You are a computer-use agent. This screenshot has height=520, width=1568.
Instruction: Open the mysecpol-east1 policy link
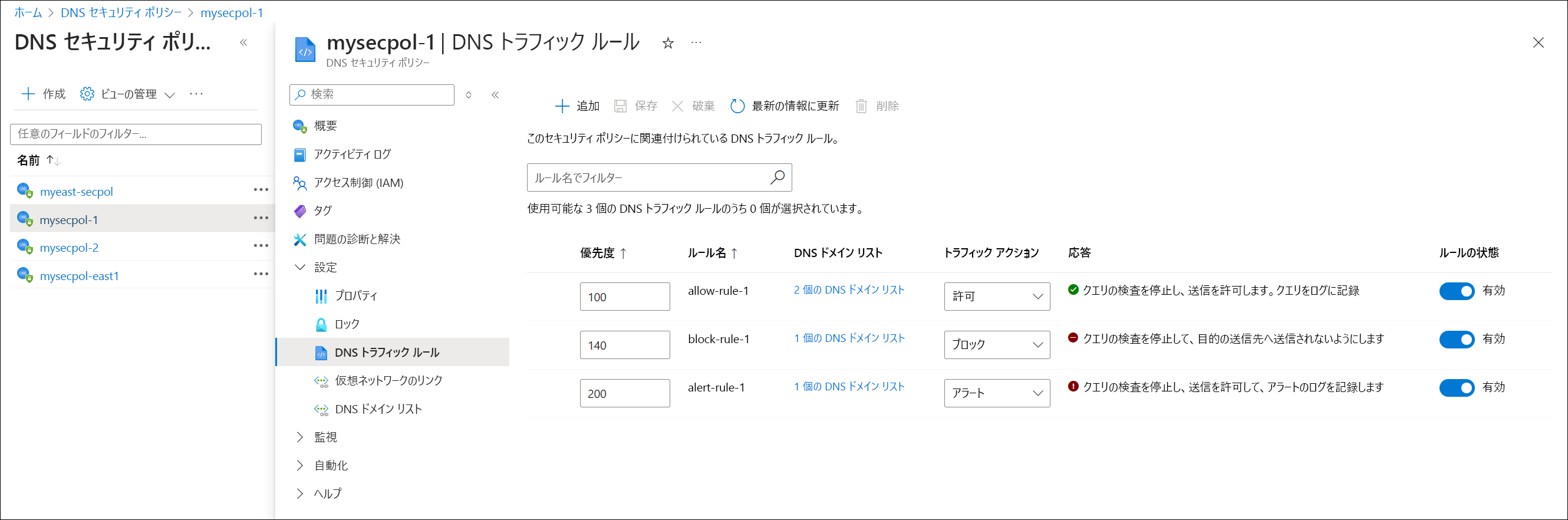point(79,275)
